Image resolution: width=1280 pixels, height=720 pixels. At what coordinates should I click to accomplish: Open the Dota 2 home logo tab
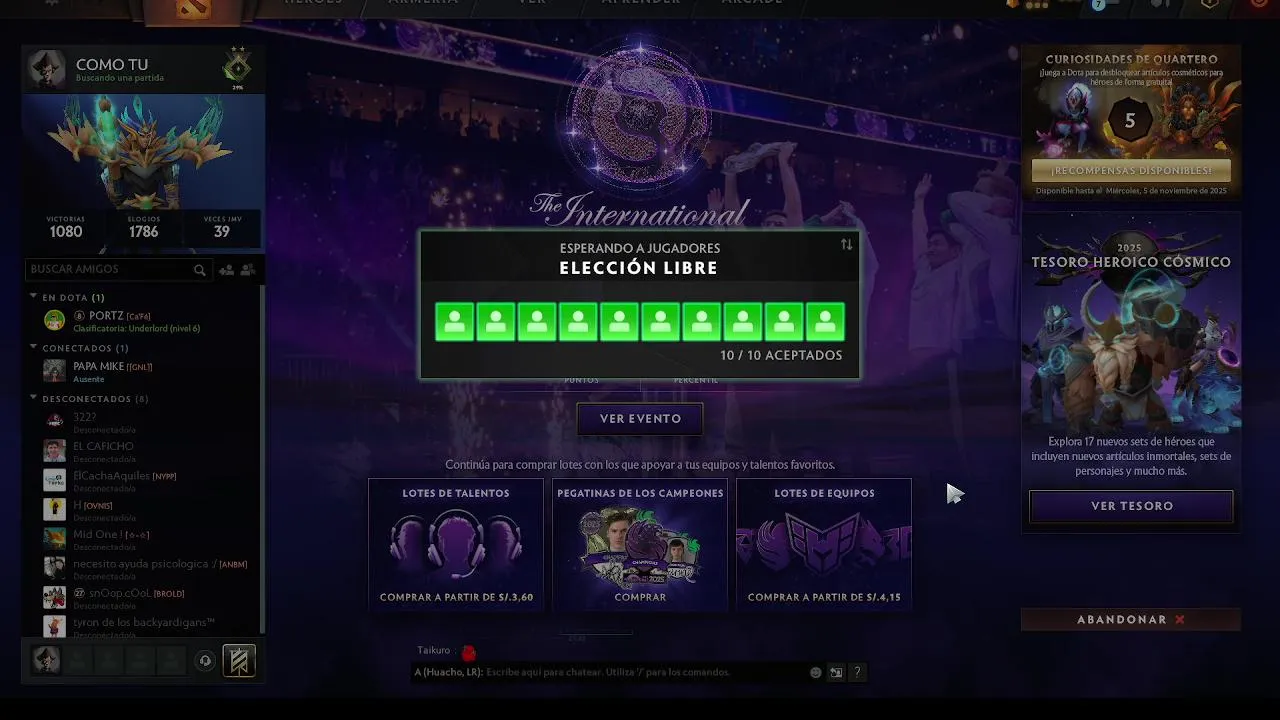193,10
